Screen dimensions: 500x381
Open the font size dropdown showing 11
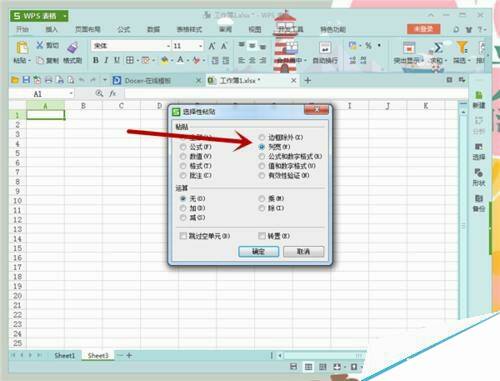(200, 46)
